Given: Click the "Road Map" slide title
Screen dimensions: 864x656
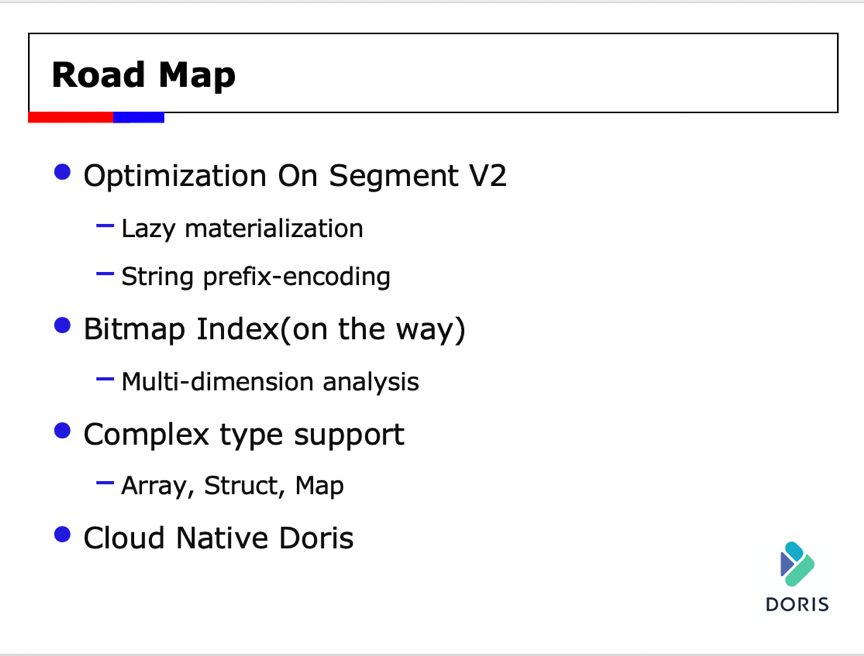Looking at the screenshot, I should click(143, 75).
